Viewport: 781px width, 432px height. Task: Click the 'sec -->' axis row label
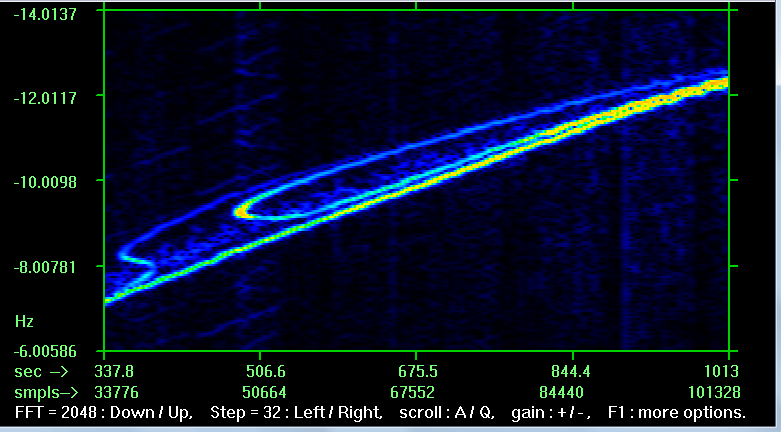point(41,372)
